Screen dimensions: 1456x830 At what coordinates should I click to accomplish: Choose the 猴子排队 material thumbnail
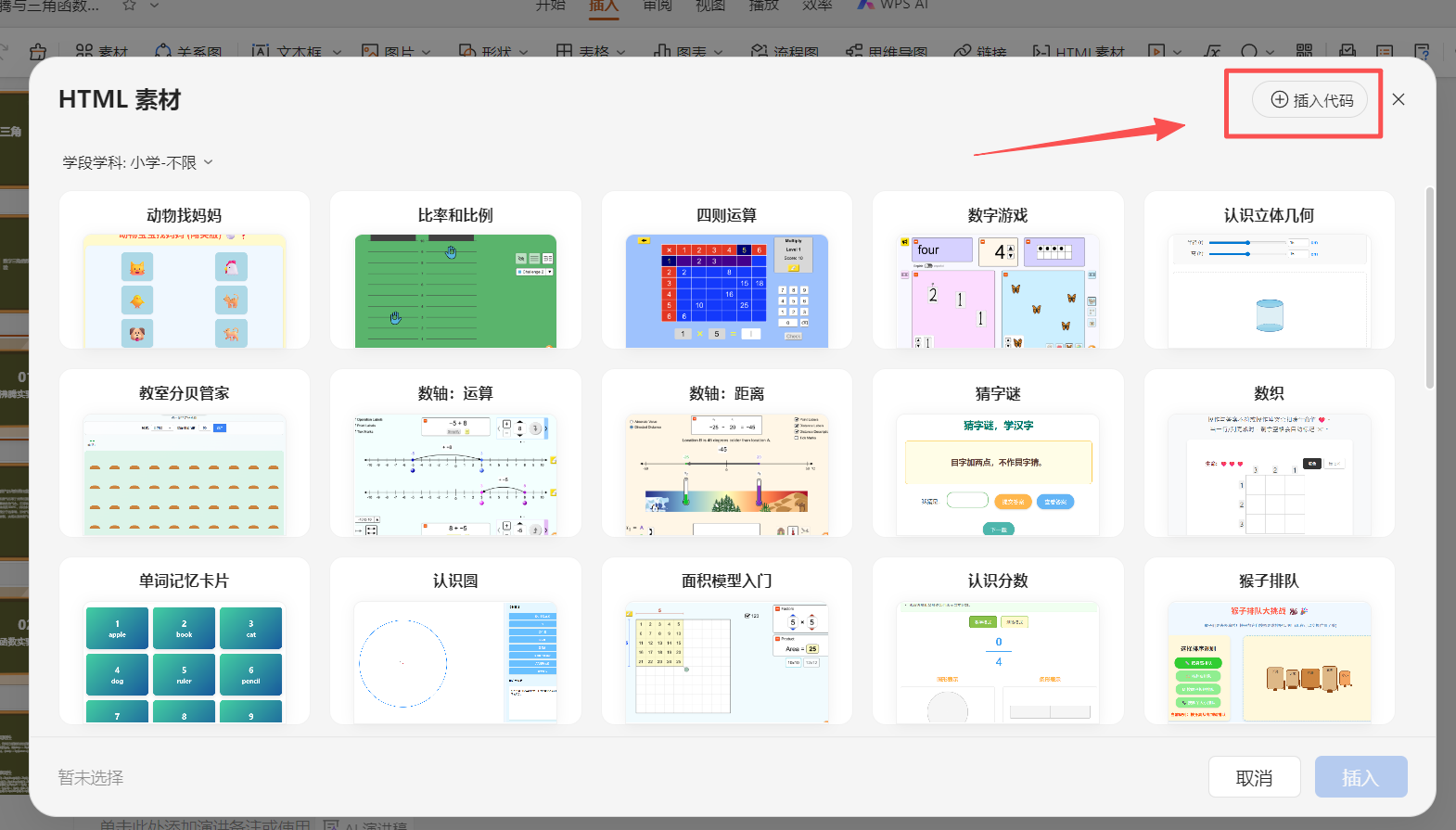(x=1269, y=660)
